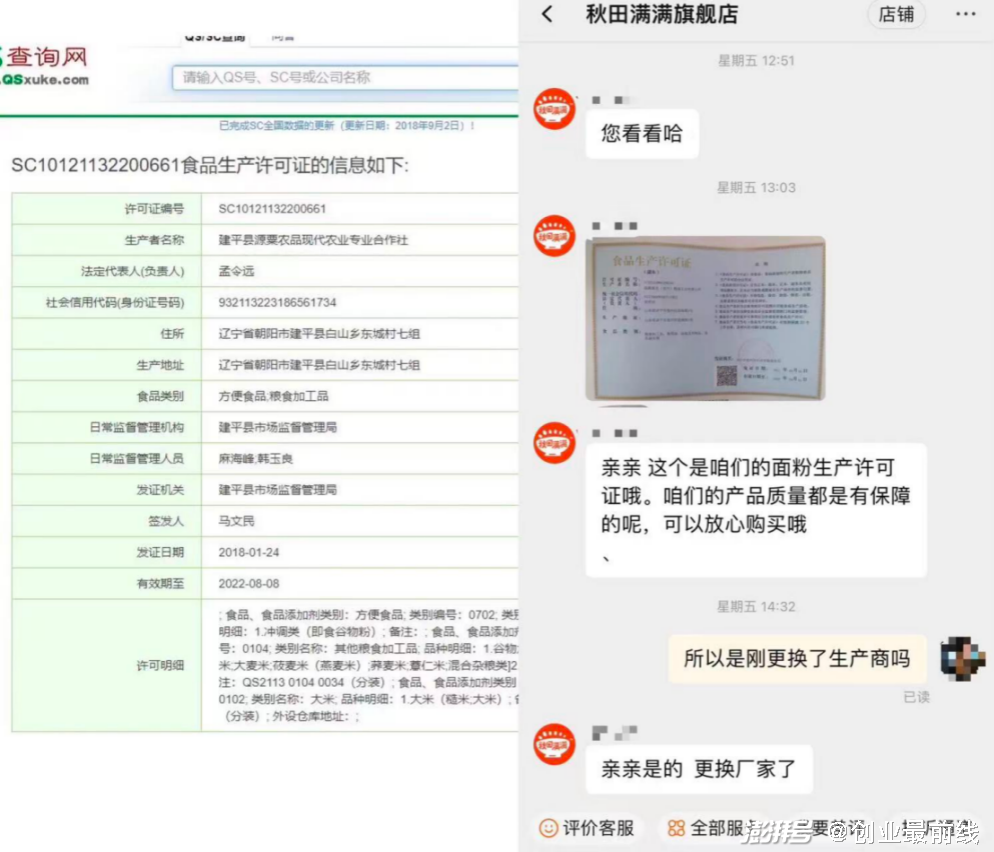Click the 亲亲是的 更换厂家了 message bubble
Viewport: 994px width, 852px height.
point(698,769)
